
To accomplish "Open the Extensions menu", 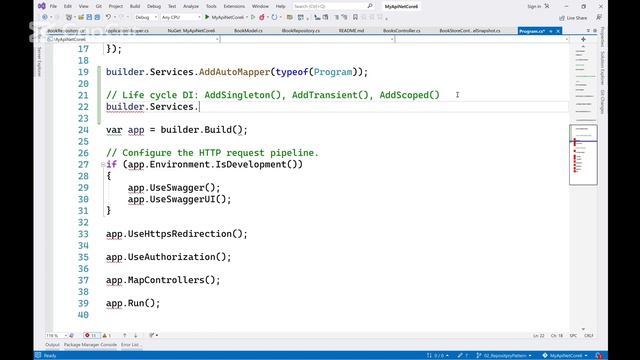I will click(x=234, y=7).
